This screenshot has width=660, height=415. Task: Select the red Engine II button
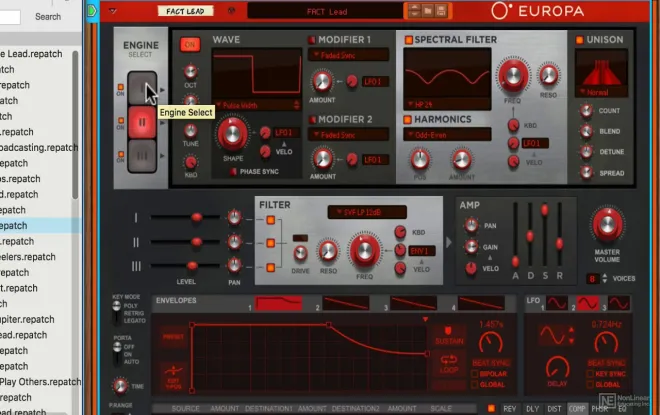(142, 122)
